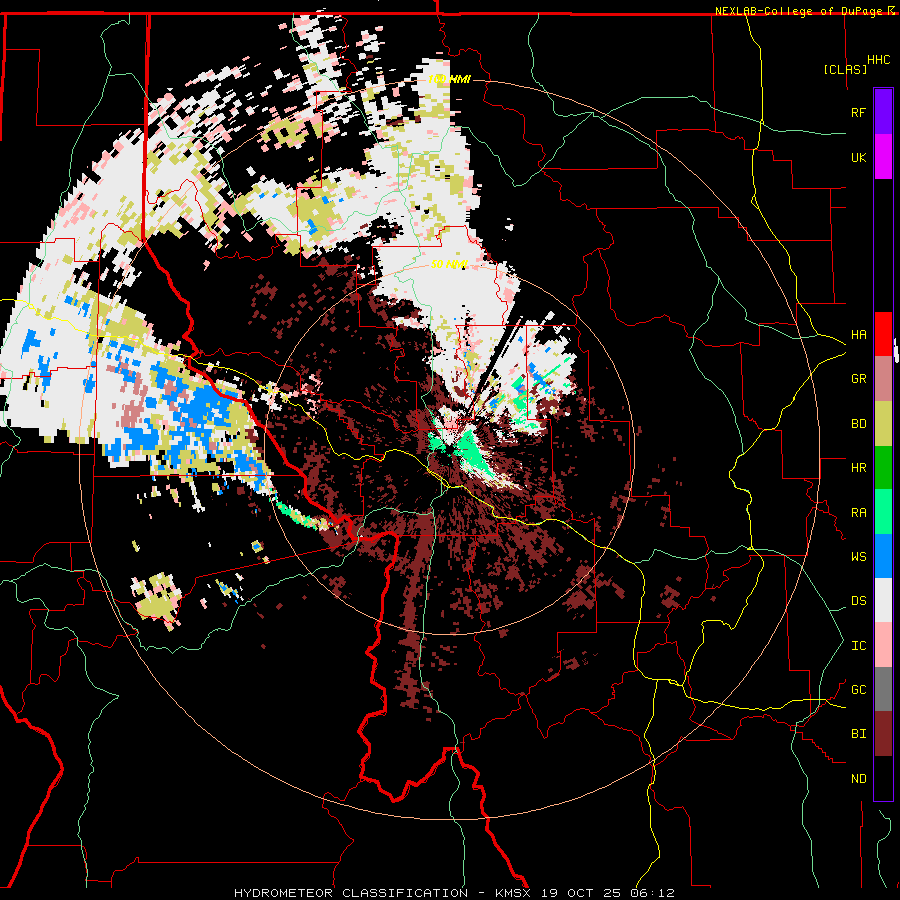This screenshot has height=900, width=900.
Task: Click the RA legend label
Action: [x=859, y=513]
